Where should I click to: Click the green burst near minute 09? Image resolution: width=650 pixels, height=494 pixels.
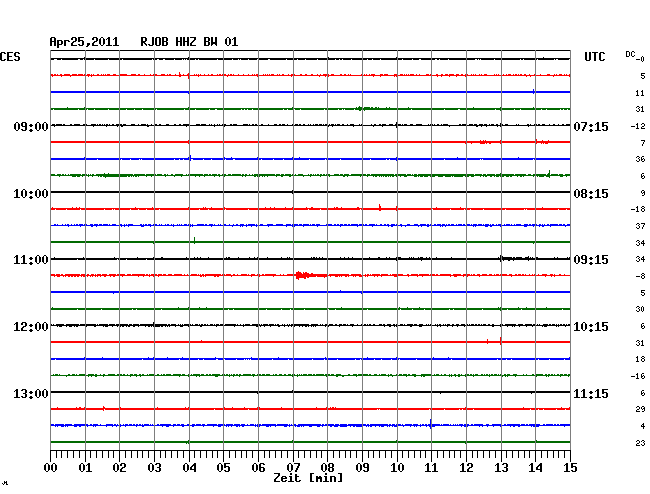pos(368,109)
